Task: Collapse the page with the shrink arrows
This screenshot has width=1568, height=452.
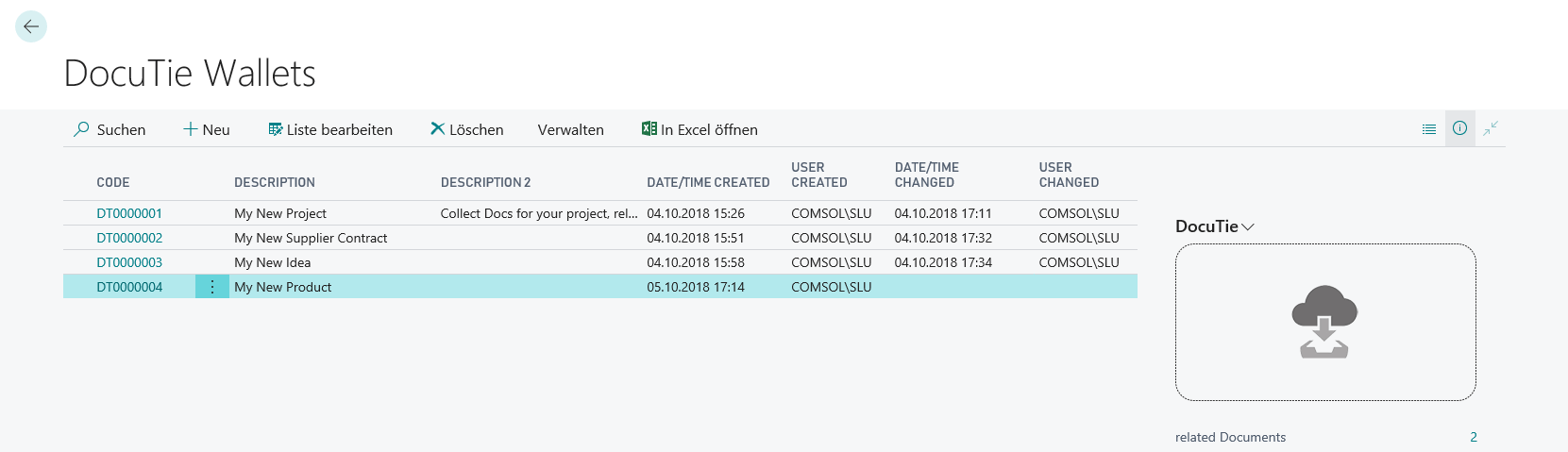Action: click(1491, 128)
